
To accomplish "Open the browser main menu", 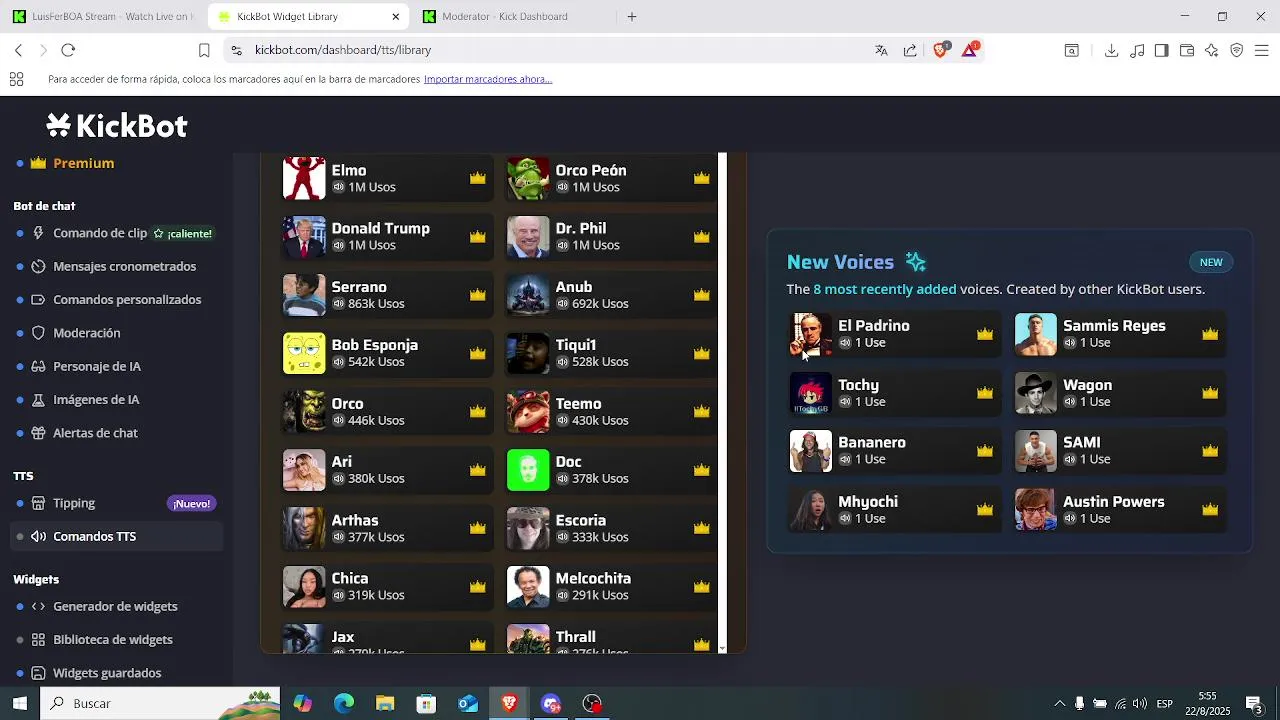I will [x=1261, y=50].
